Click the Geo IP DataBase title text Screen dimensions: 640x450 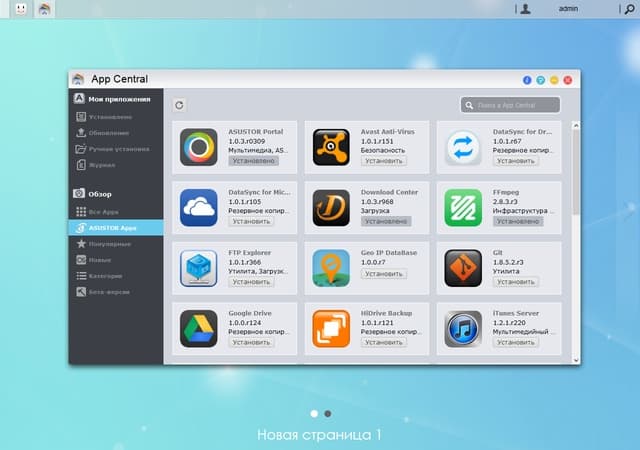[389, 253]
